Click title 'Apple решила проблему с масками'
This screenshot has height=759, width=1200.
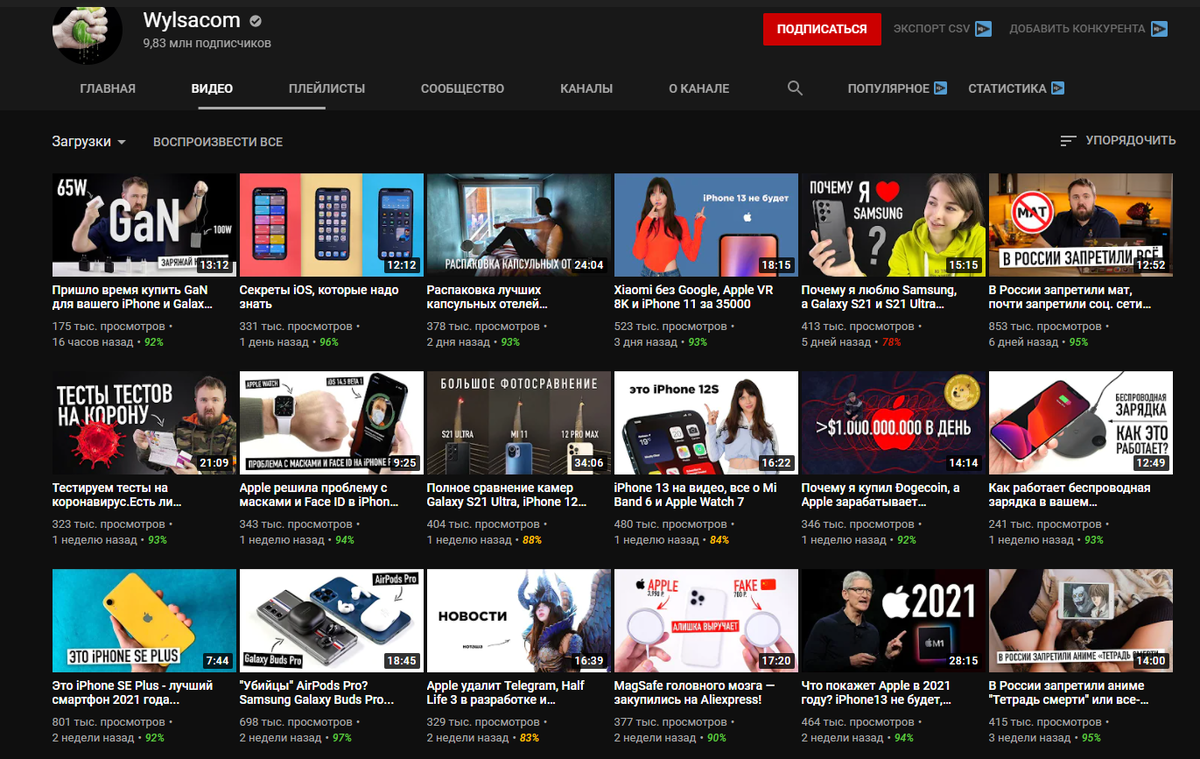(319, 495)
